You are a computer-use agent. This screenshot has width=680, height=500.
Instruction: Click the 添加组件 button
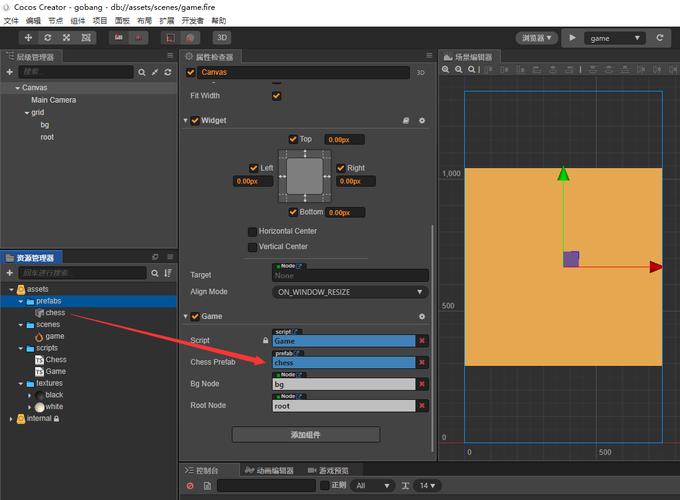point(306,434)
